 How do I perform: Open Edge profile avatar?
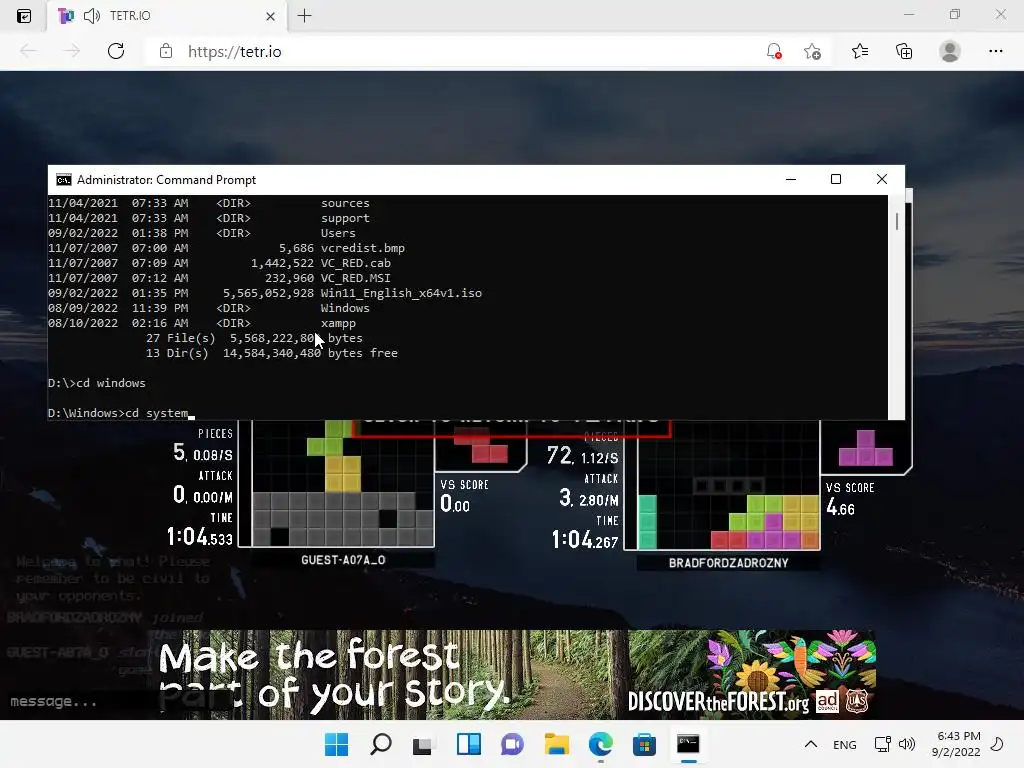click(950, 51)
